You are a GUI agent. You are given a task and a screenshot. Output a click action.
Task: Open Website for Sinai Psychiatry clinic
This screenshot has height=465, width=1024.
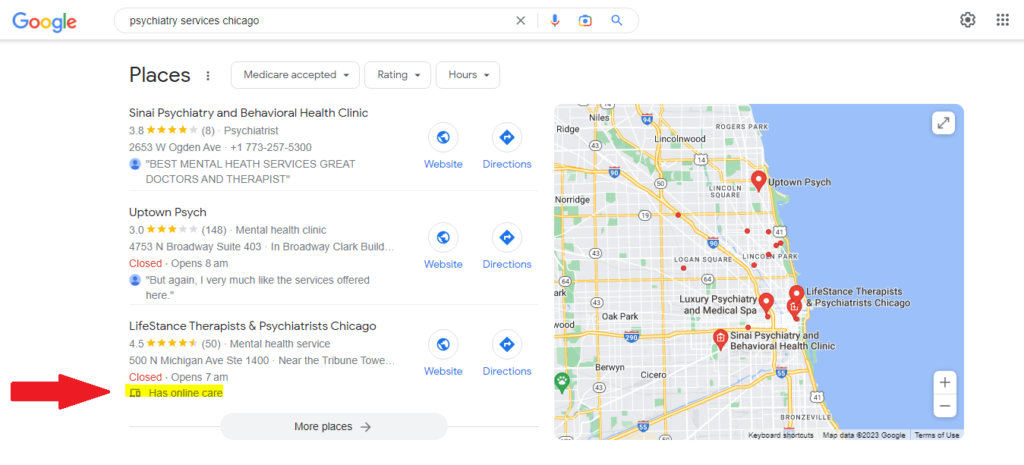(443, 146)
